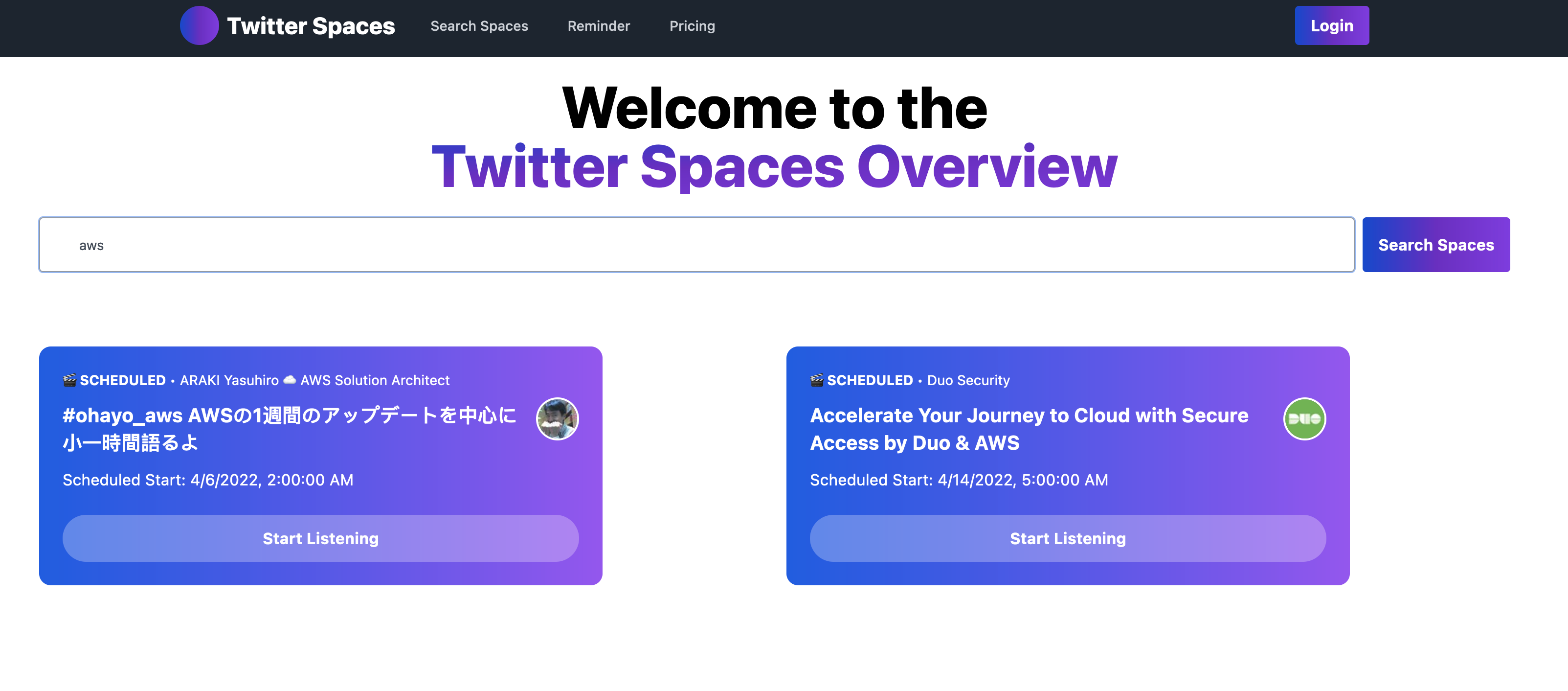Open the Reminder nav link
This screenshot has width=1568, height=691.
tap(598, 26)
